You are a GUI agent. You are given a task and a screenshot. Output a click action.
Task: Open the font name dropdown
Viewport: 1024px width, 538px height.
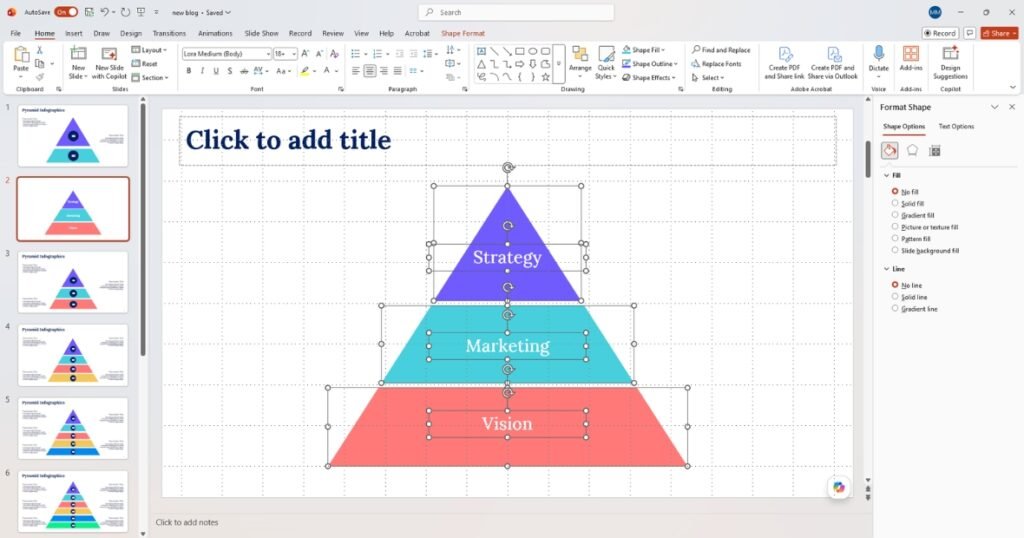click(268, 54)
